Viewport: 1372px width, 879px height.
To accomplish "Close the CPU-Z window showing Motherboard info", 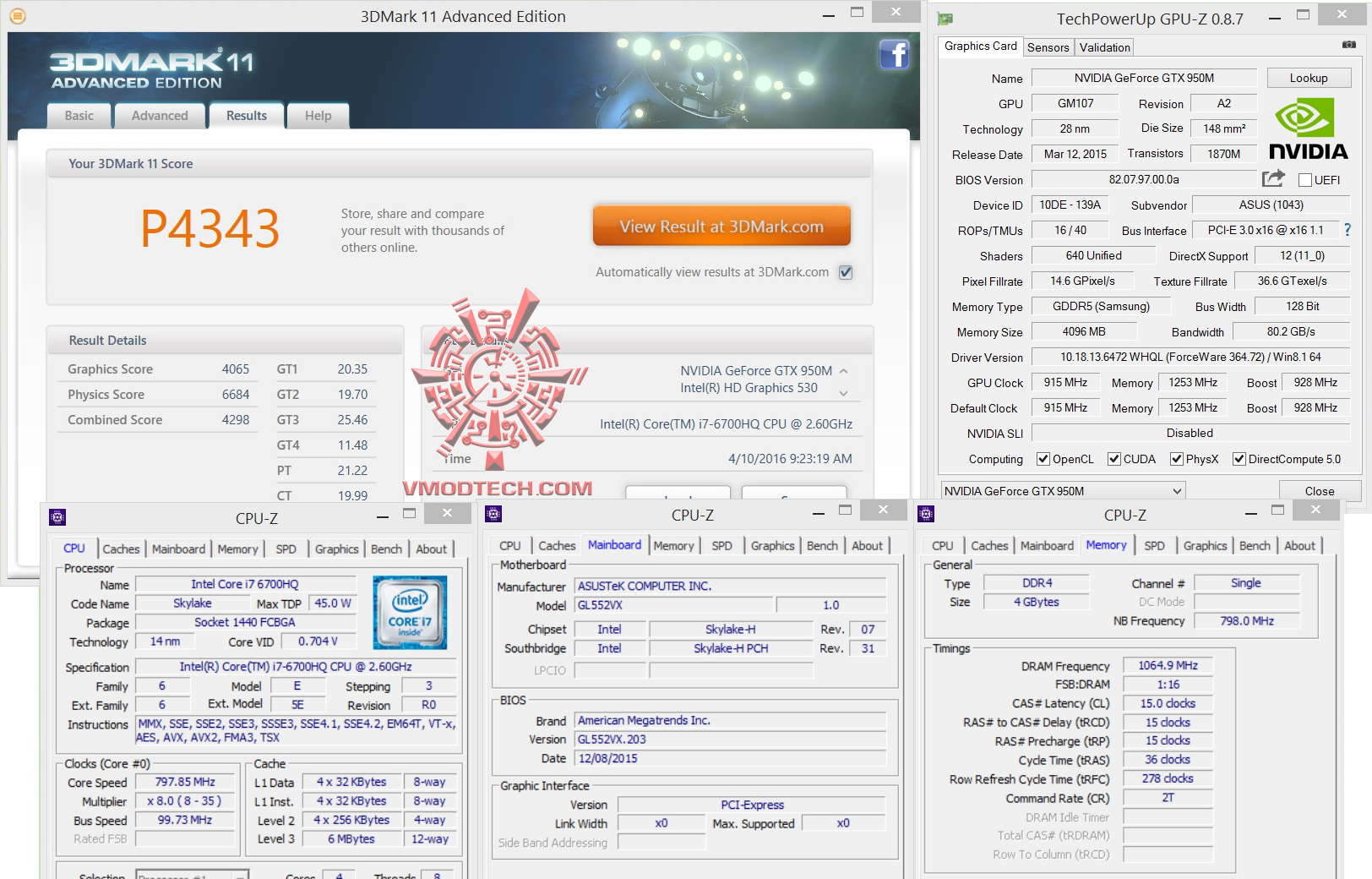I will [x=883, y=510].
